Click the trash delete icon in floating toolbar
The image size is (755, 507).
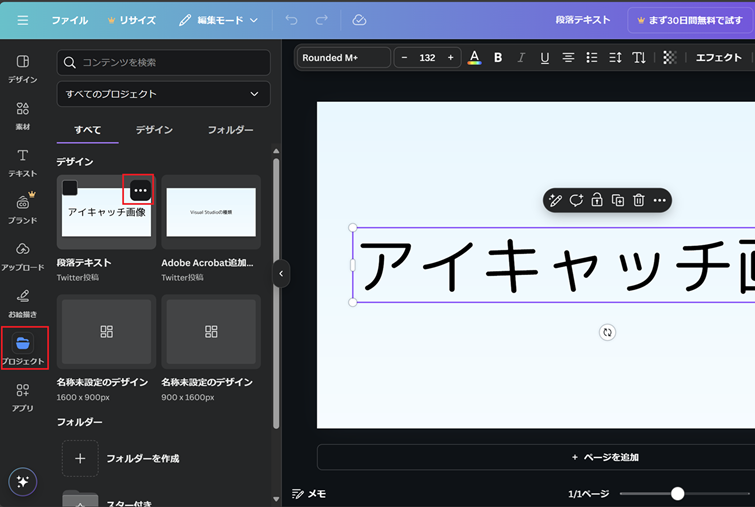coord(638,200)
